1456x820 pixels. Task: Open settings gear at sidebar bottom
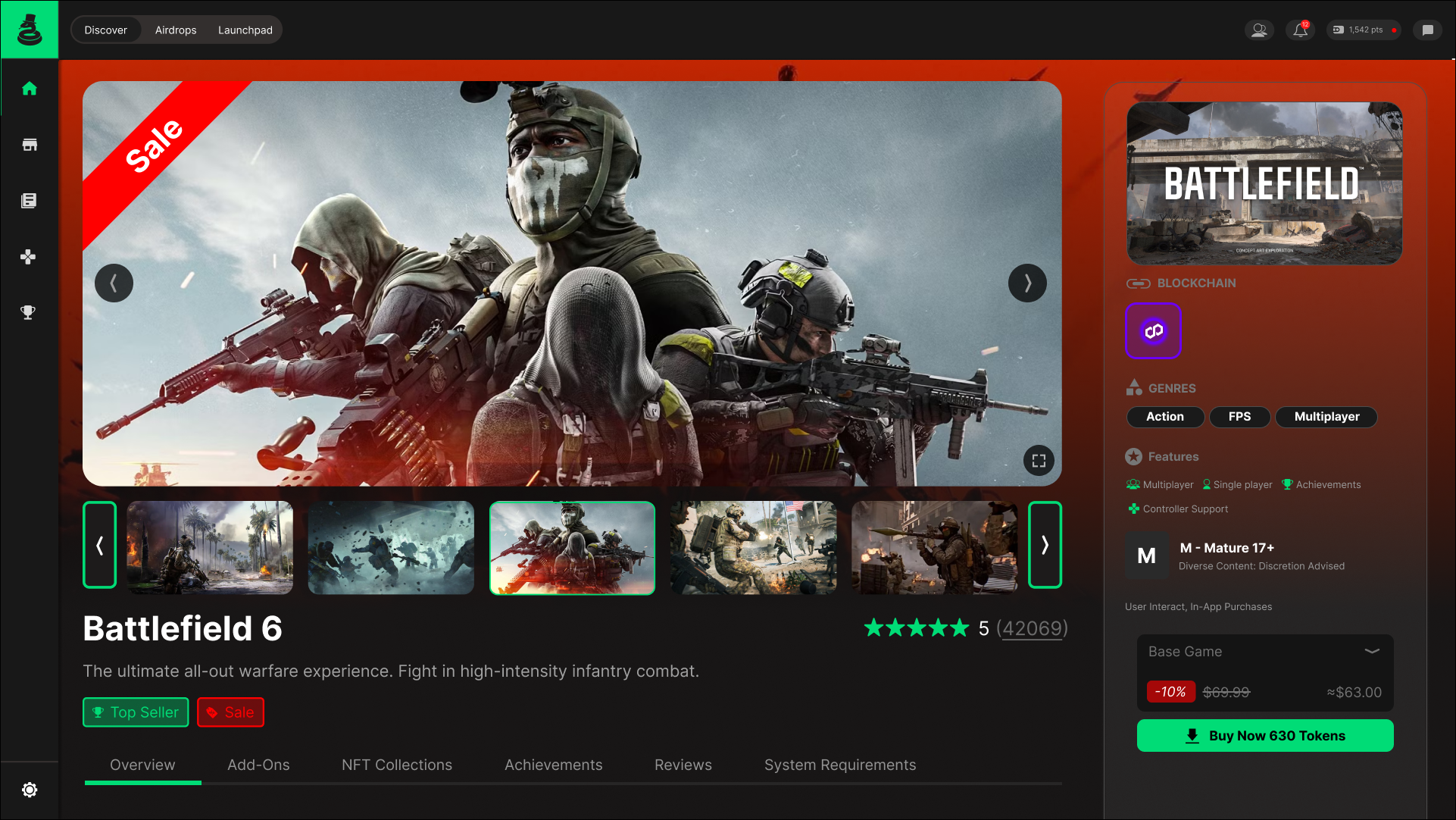(x=30, y=790)
